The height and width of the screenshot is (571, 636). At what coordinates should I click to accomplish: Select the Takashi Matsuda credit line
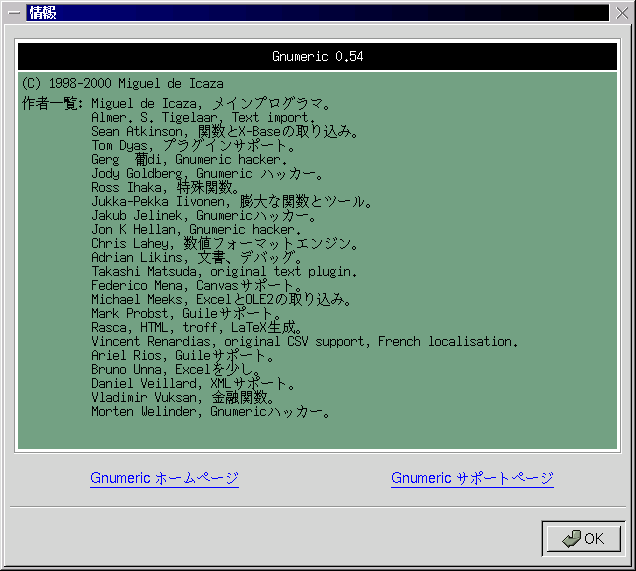pos(224,271)
